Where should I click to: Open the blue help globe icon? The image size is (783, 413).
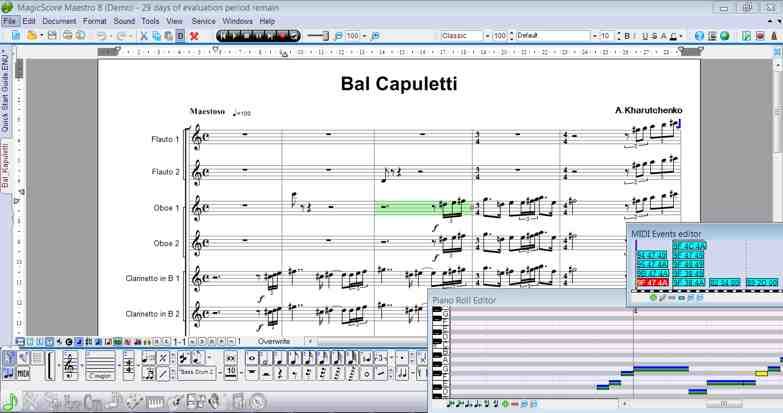click(699, 36)
